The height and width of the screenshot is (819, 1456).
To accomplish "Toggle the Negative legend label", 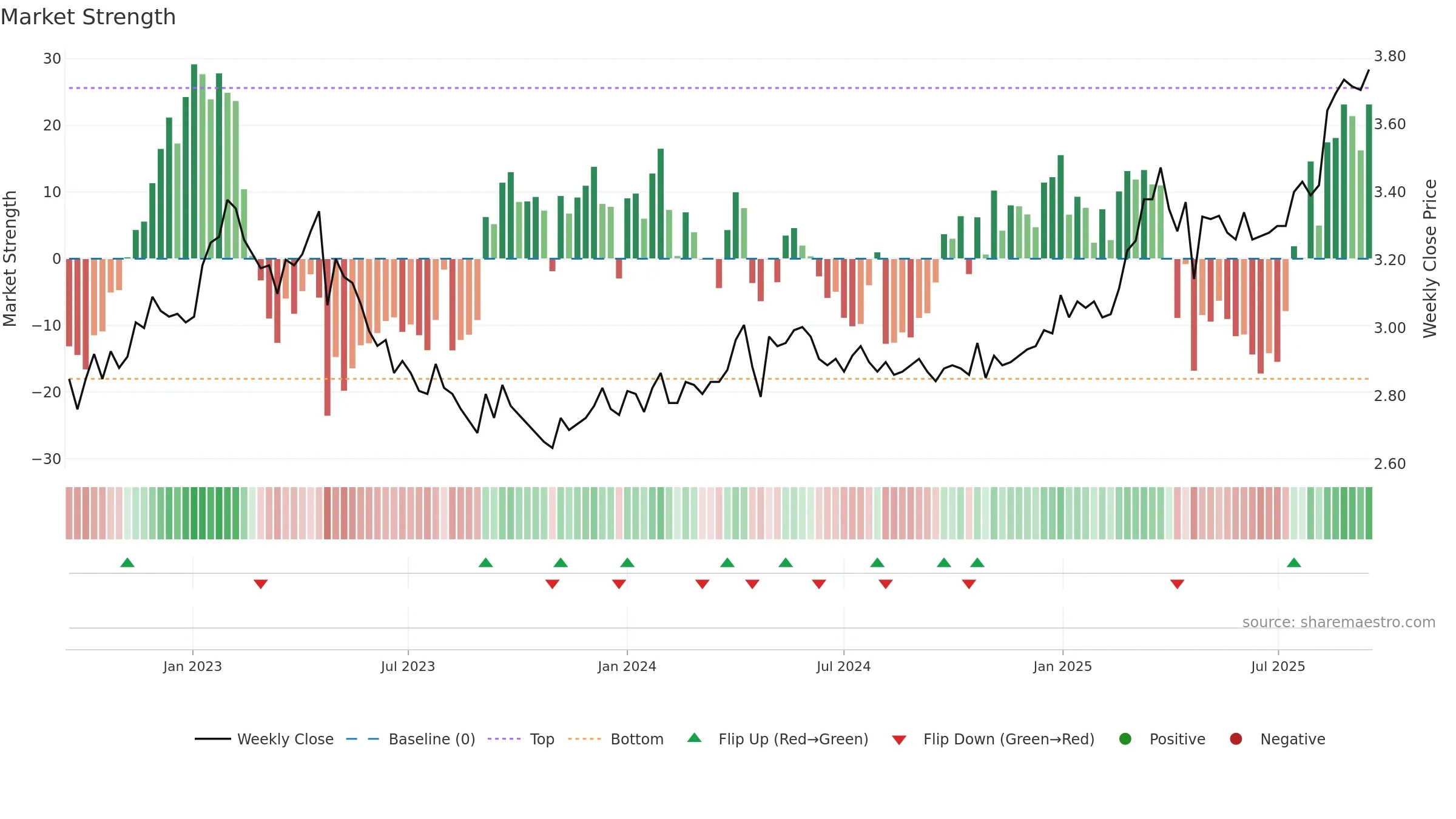I will (1293, 739).
